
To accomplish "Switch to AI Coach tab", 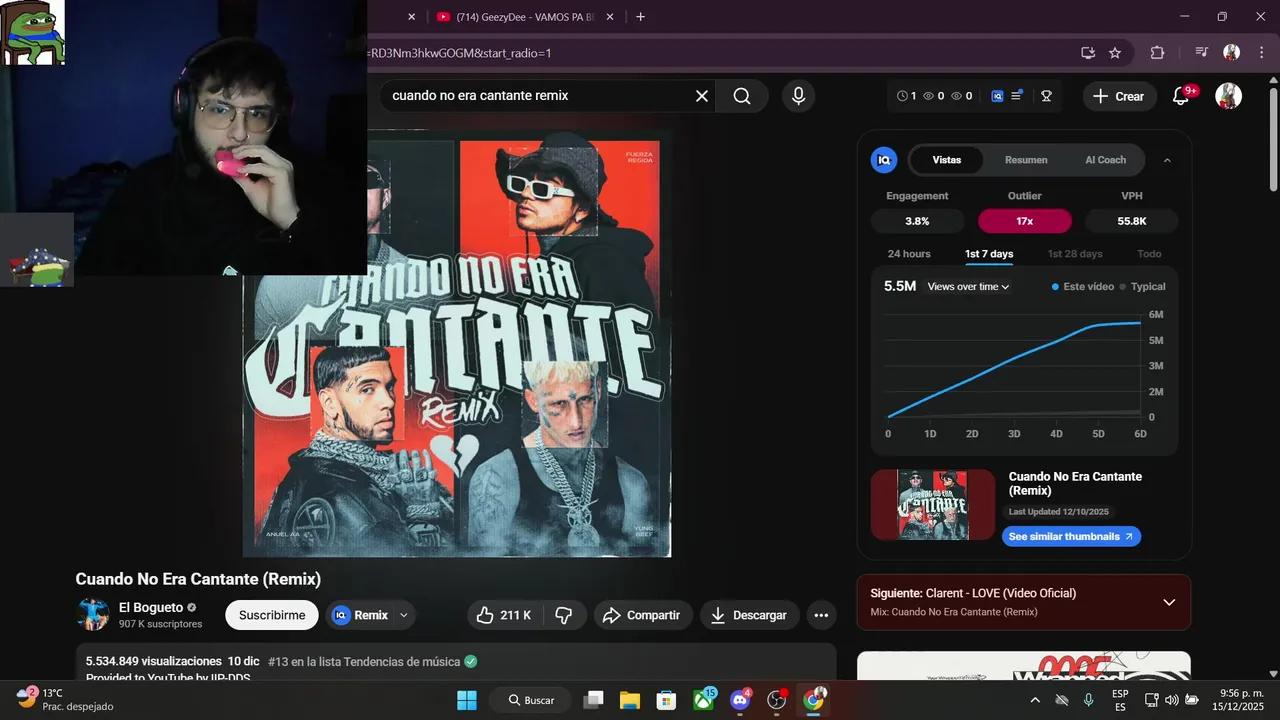I will pyautogui.click(x=1105, y=160).
